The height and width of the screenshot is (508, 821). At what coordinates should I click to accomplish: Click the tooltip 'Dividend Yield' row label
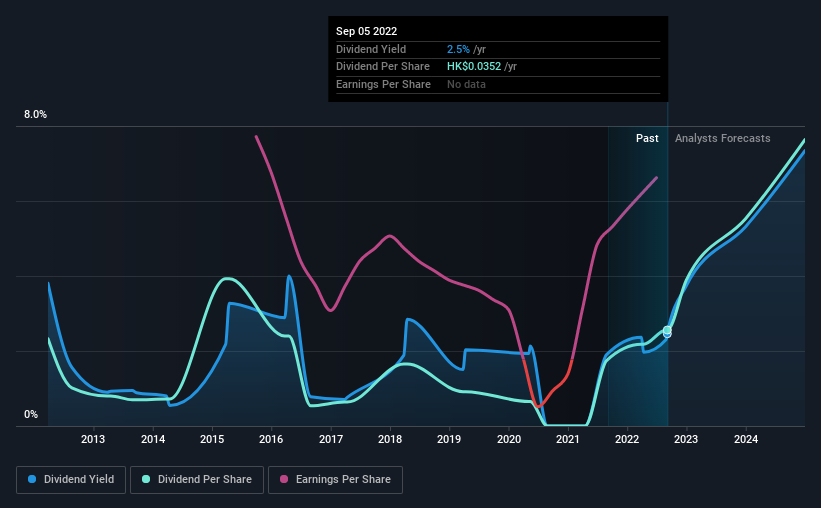coord(371,49)
